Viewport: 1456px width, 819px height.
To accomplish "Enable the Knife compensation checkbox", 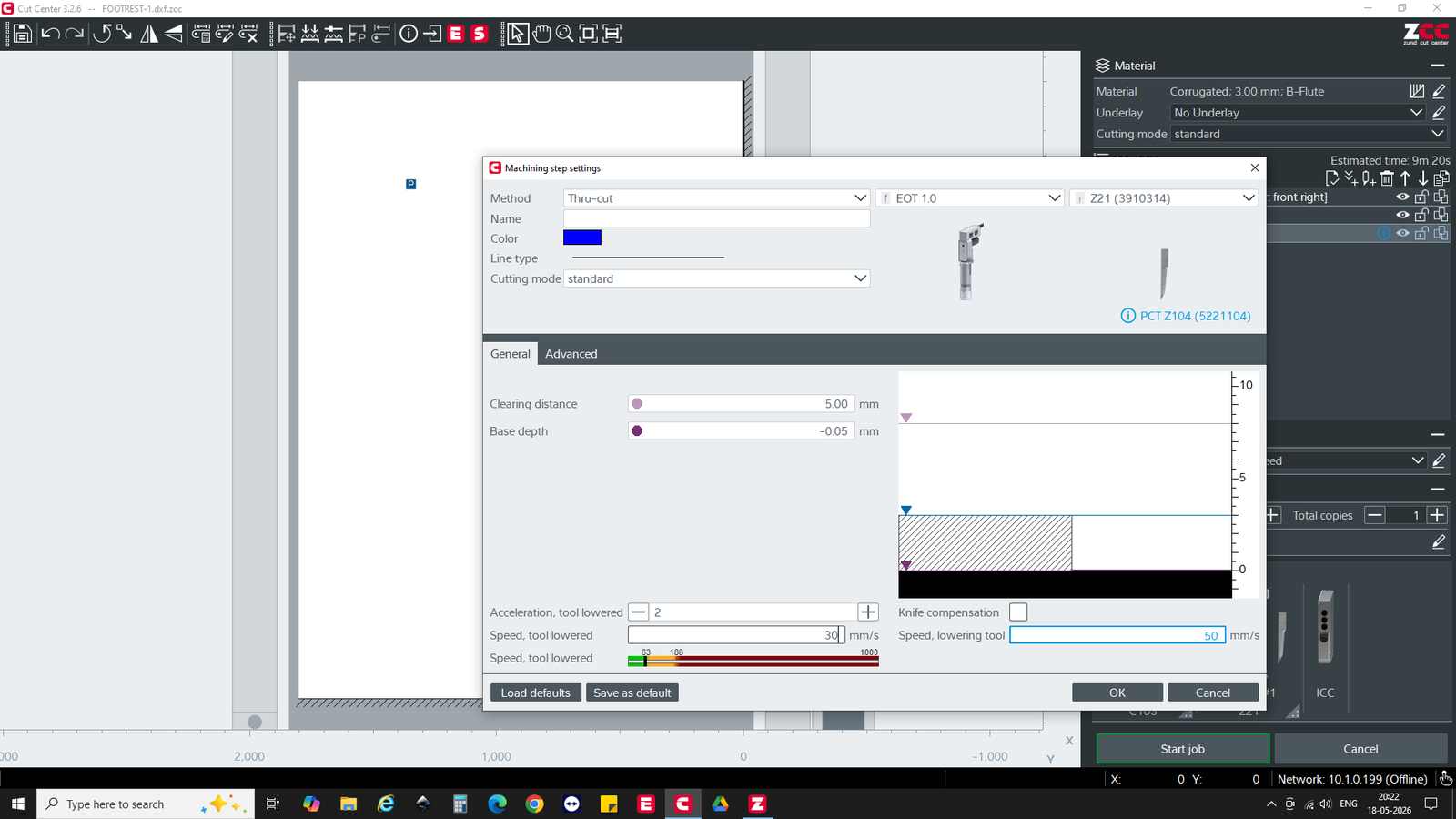I will coord(1018,612).
